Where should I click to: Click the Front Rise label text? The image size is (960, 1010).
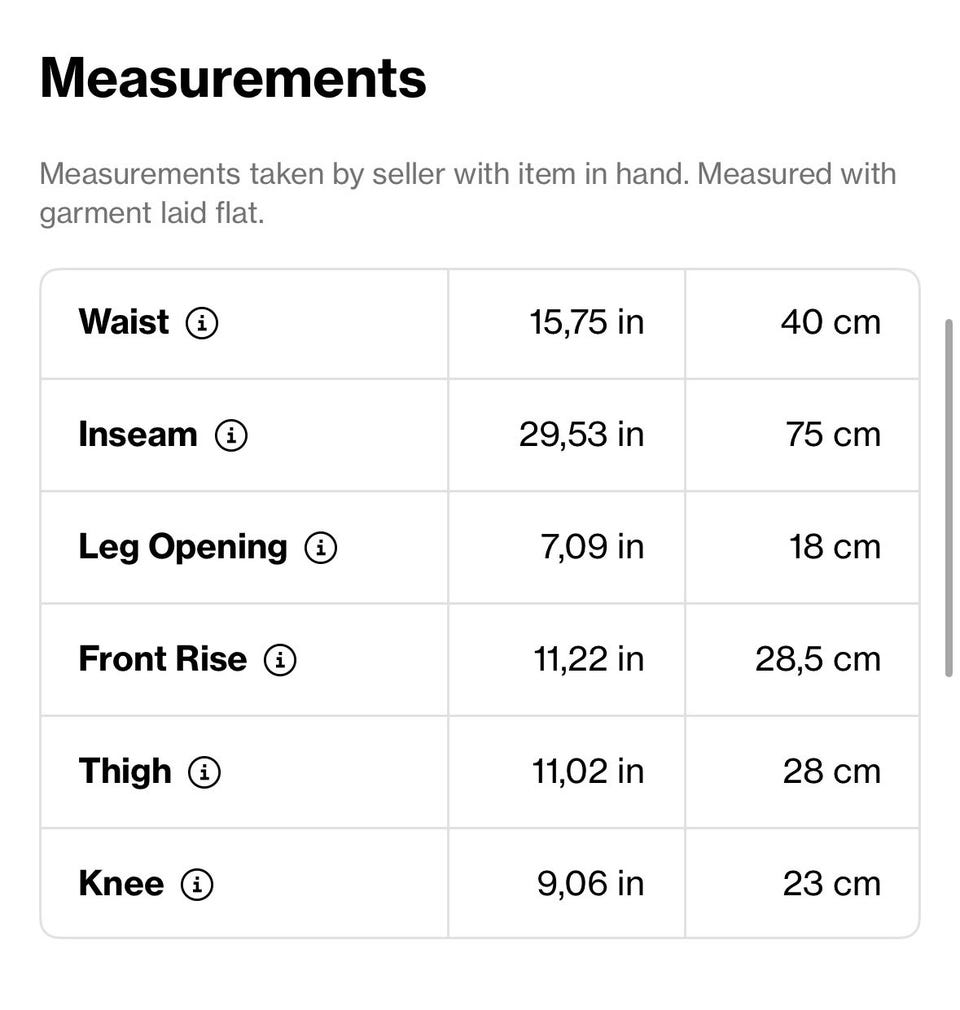[x=162, y=659]
